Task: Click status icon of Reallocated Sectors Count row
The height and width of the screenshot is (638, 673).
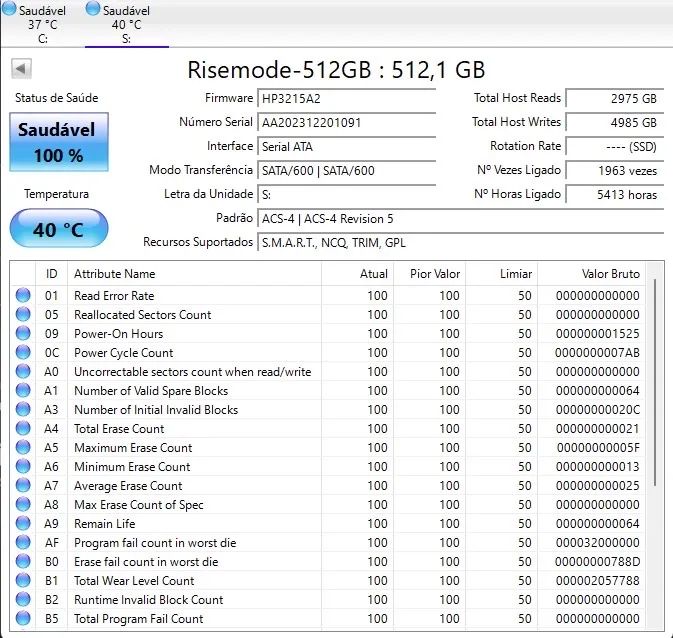Action: (23, 314)
